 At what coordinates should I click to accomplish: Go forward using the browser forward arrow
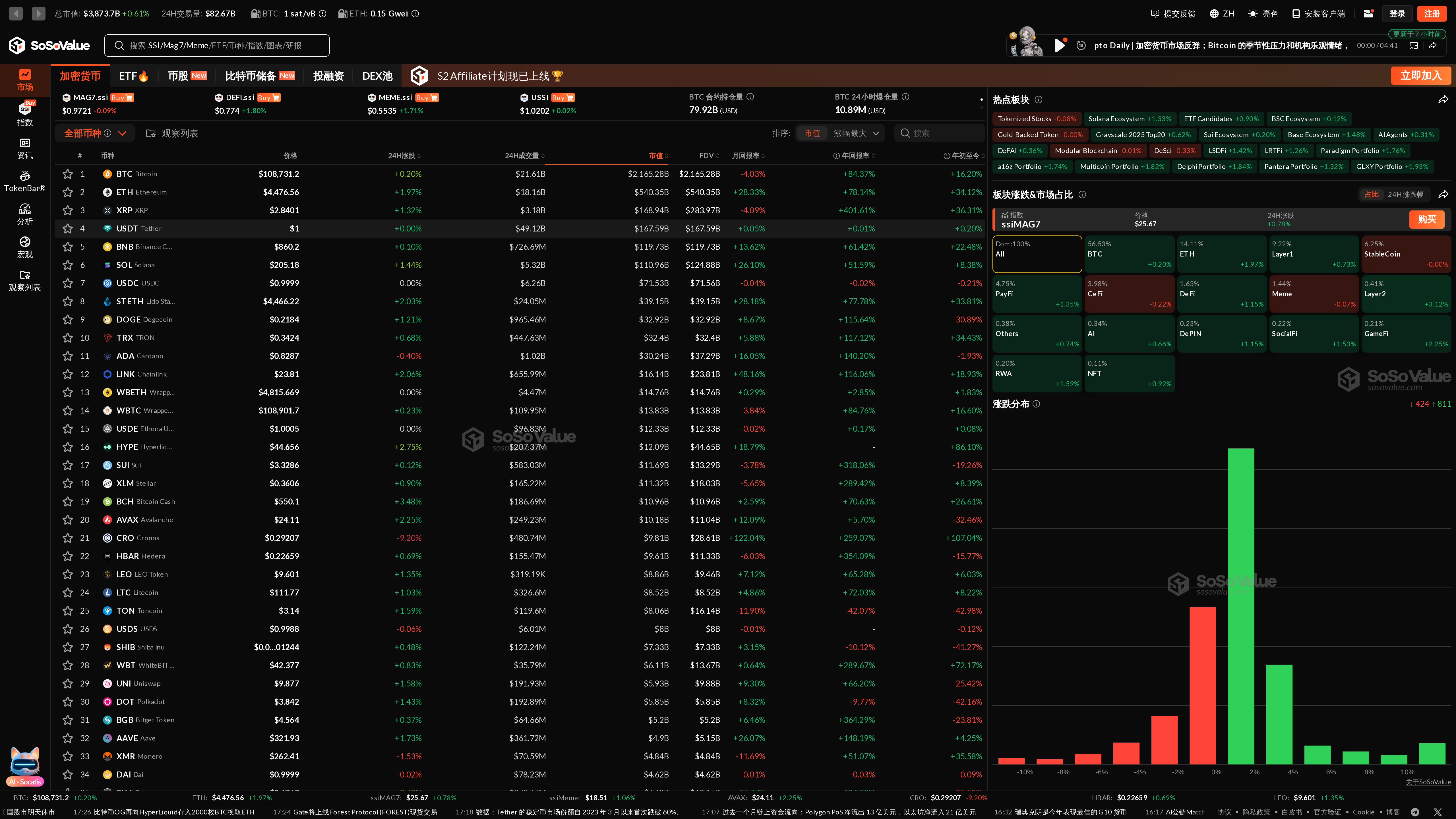pos(38,13)
